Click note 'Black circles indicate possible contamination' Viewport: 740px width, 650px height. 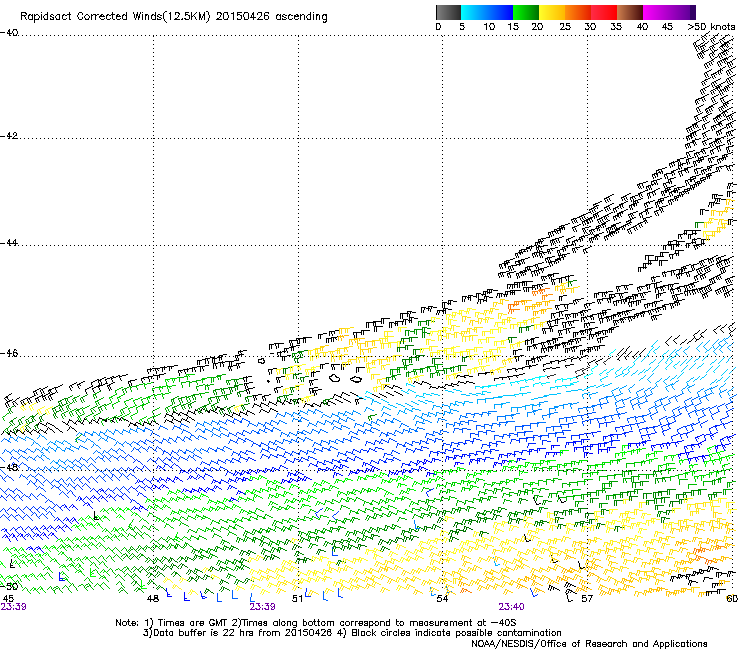[456, 633]
